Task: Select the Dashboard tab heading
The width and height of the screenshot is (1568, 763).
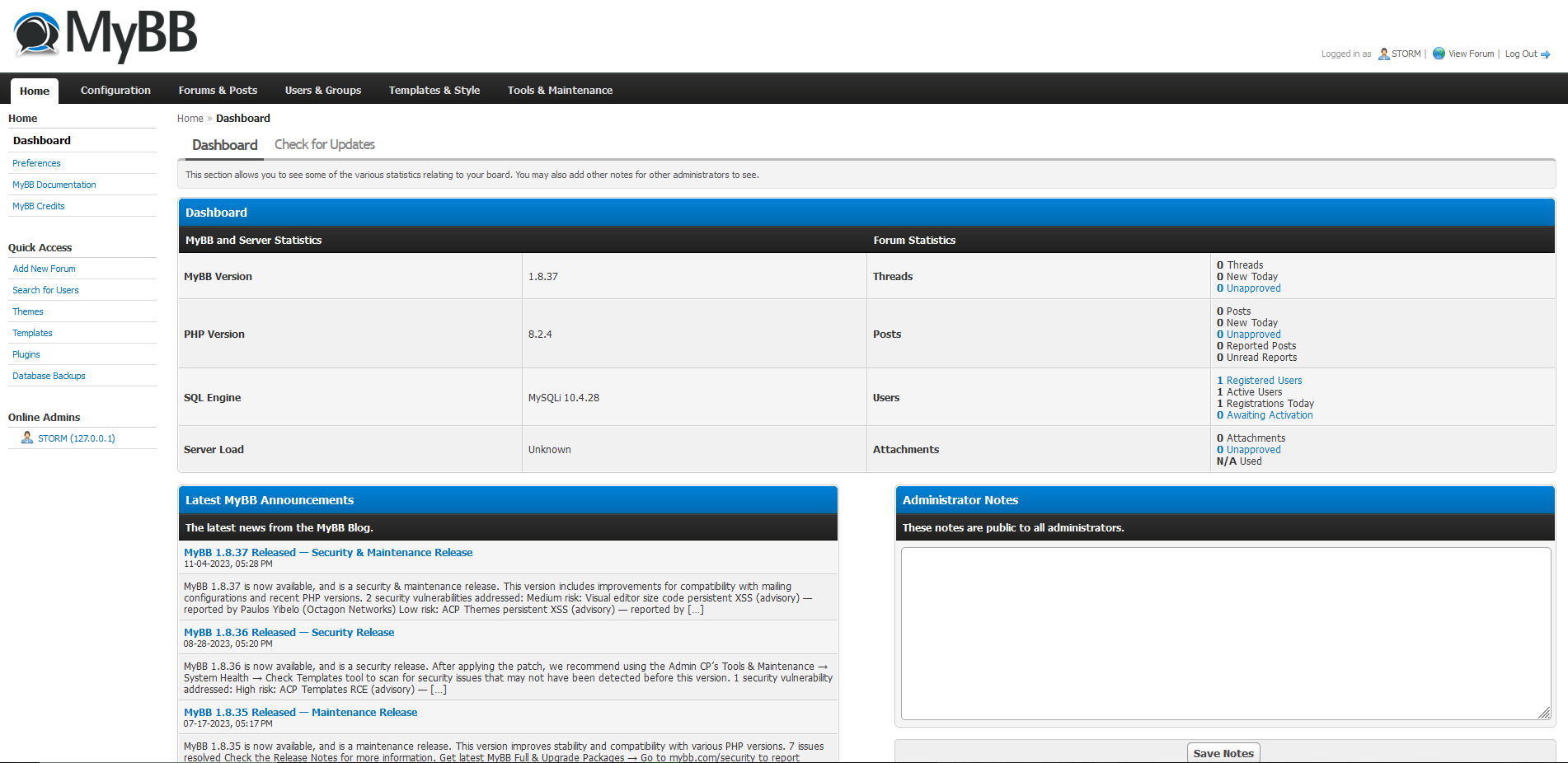Action: (224, 145)
